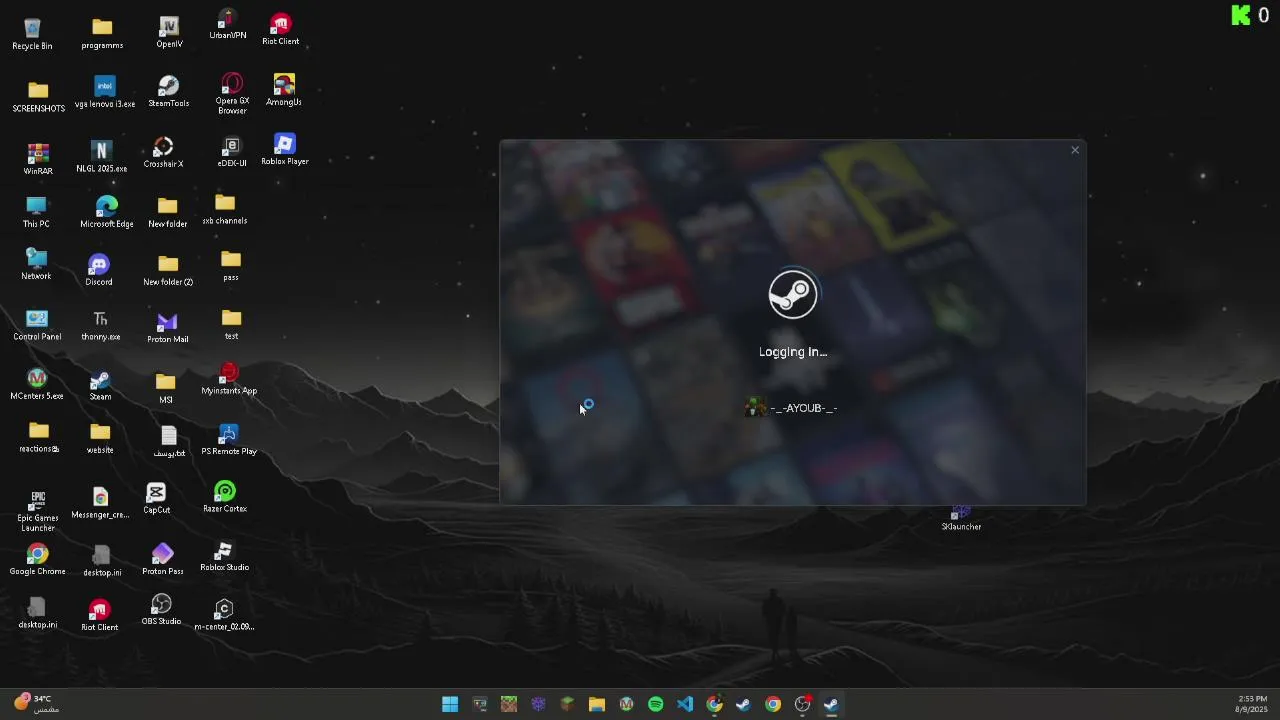Viewport: 1280px width, 720px height.
Task: Open the Epic Games Launcher shortcut
Action: pyautogui.click(x=38, y=510)
